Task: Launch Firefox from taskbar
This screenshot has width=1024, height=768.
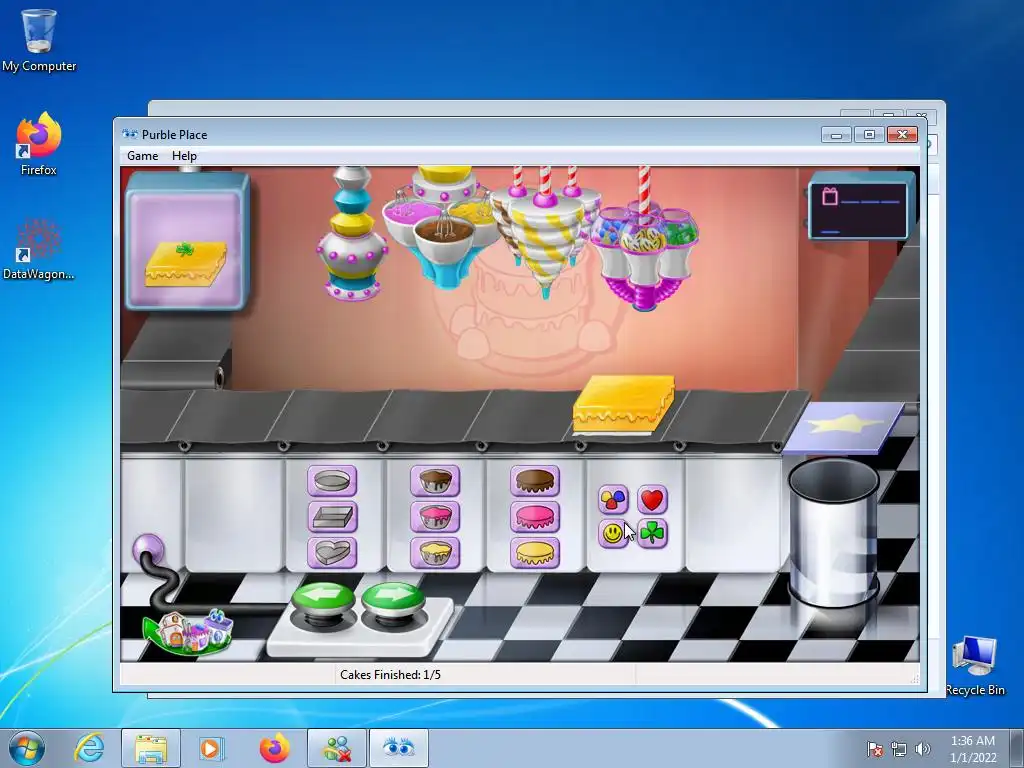Action: [274, 748]
